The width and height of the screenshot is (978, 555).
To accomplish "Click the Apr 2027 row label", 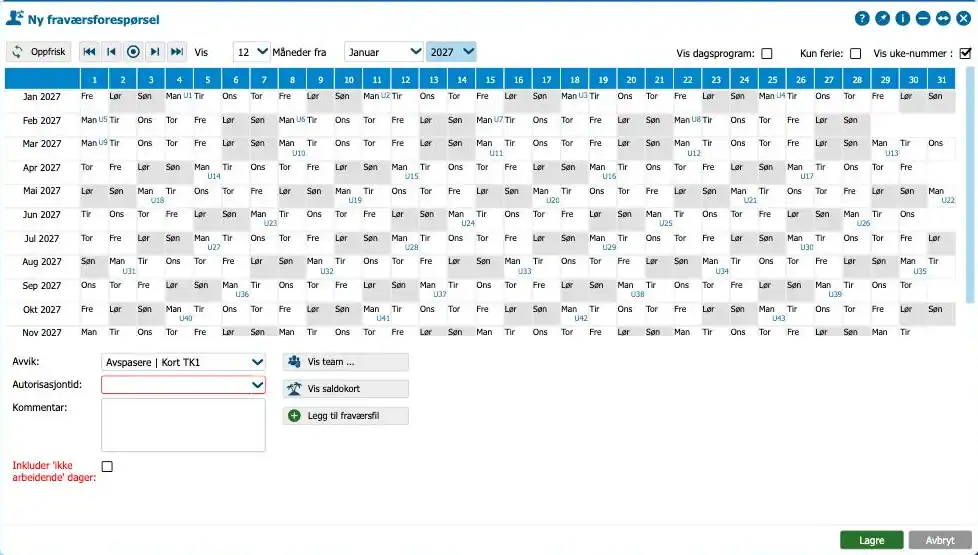I will pyautogui.click(x=42, y=168).
